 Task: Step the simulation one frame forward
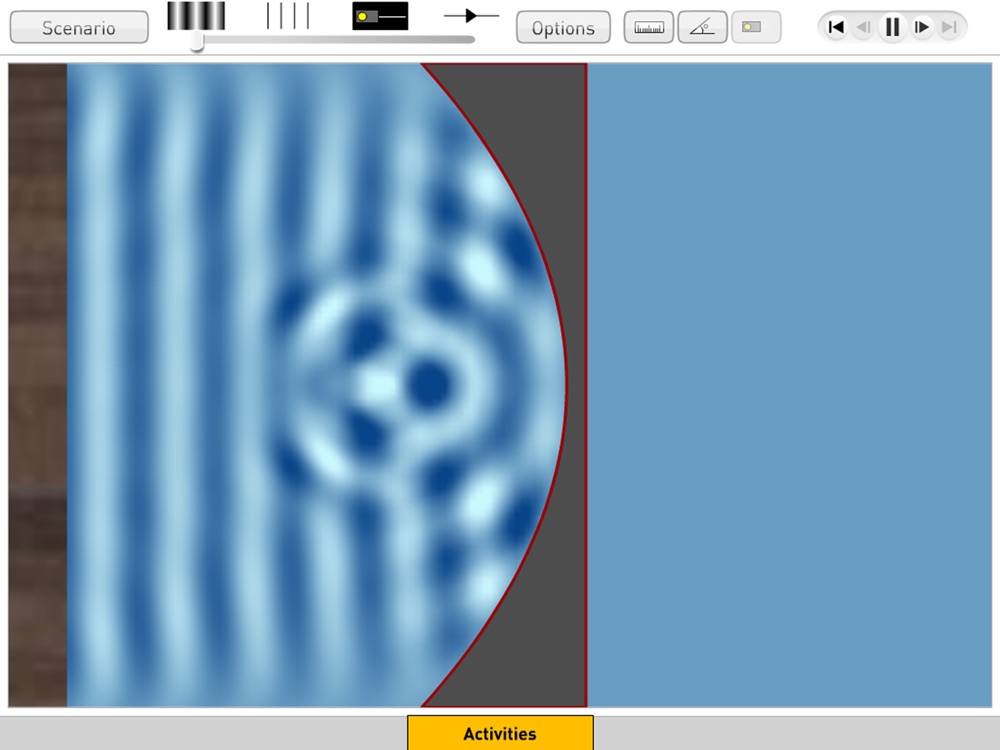click(922, 27)
